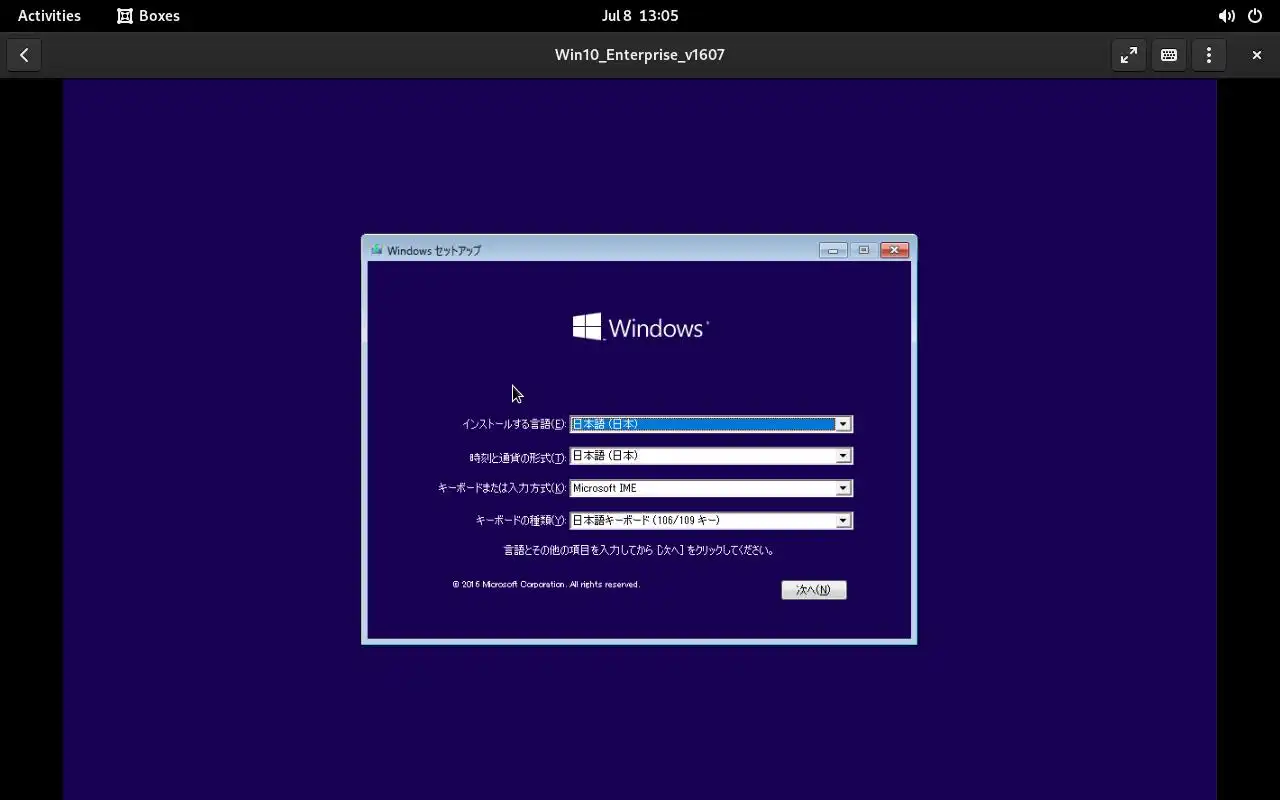Select the highlighted 日本語 (日本) language field
The height and width of the screenshot is (800, 1280).
point(711,424)
